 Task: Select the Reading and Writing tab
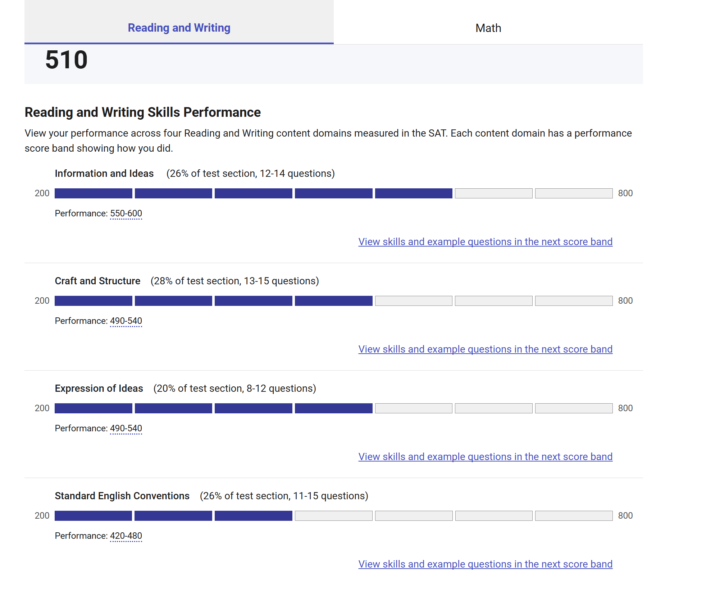pyautogui.click(x=179, y=28)
